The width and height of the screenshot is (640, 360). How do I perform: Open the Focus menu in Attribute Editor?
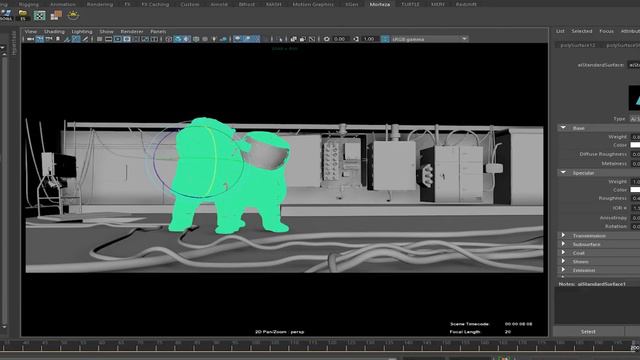click(606, 31)
